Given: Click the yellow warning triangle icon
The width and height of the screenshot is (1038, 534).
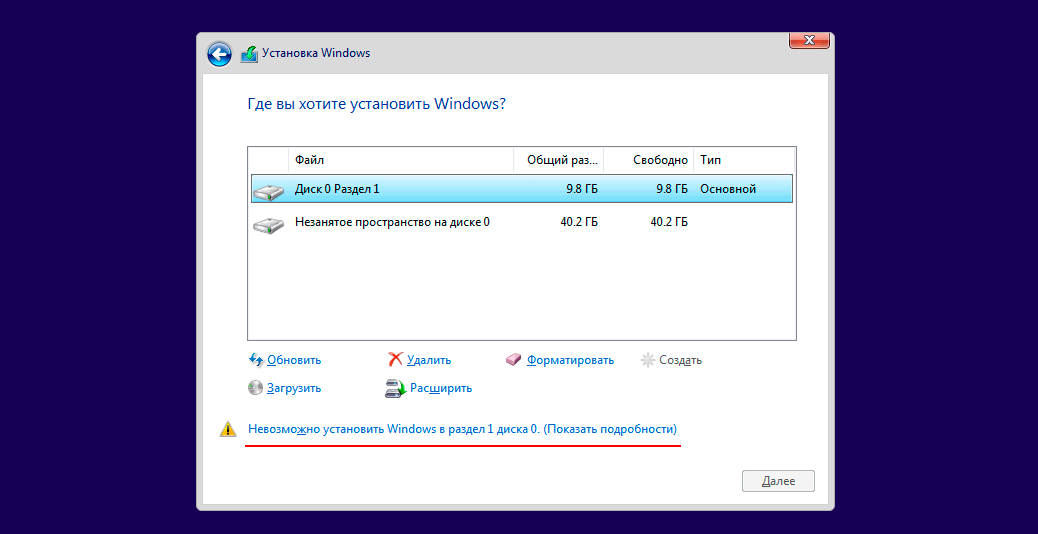Looking at the screenshot, I should pyautogui.click(x=228, y=429).
